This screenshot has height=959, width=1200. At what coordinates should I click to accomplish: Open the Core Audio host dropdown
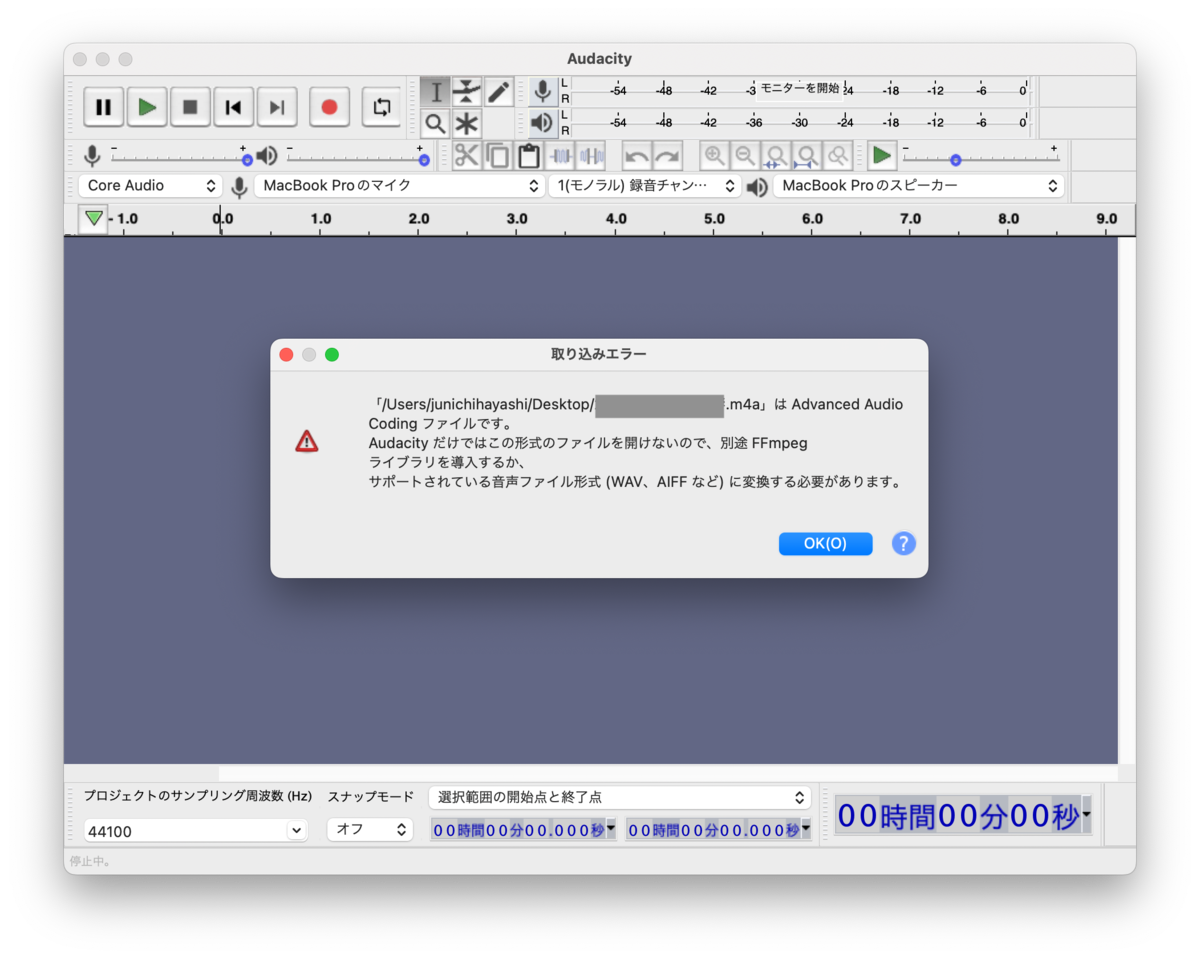tap(151, 186)
